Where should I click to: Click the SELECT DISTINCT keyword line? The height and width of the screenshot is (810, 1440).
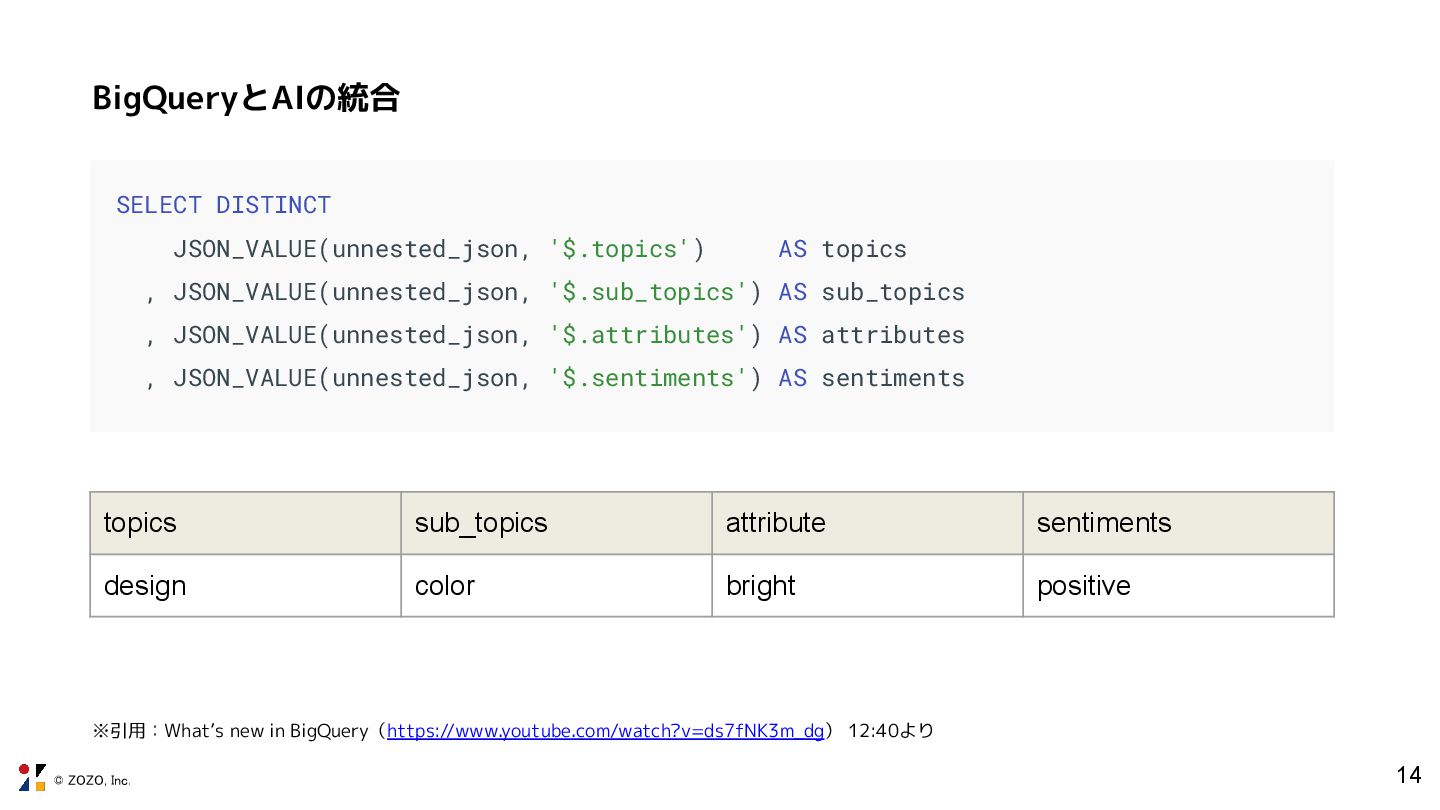tap(223, 205)
